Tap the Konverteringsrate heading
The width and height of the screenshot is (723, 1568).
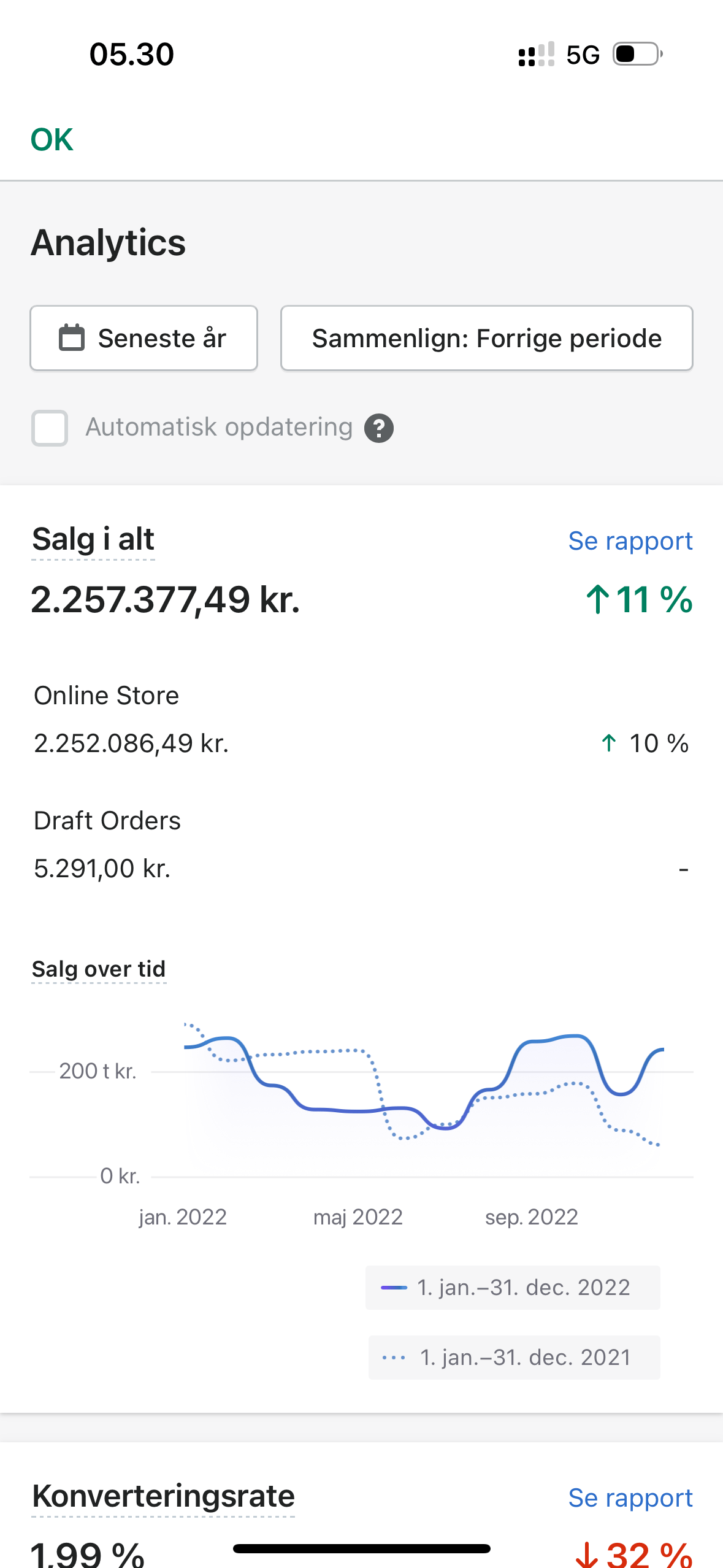(x=163, y=1496)
